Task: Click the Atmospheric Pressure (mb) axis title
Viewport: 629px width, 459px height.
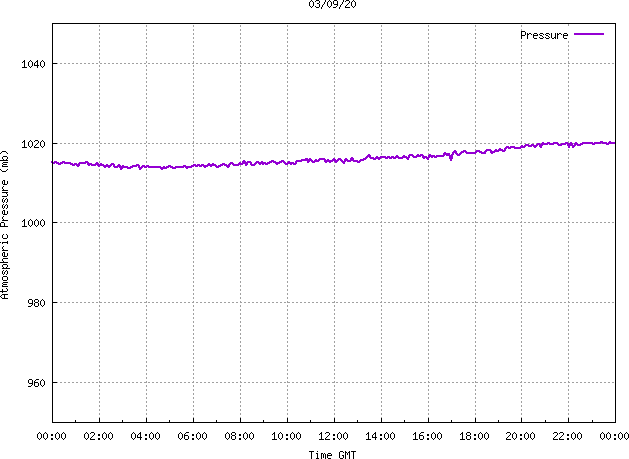Action: click(5, 225)
